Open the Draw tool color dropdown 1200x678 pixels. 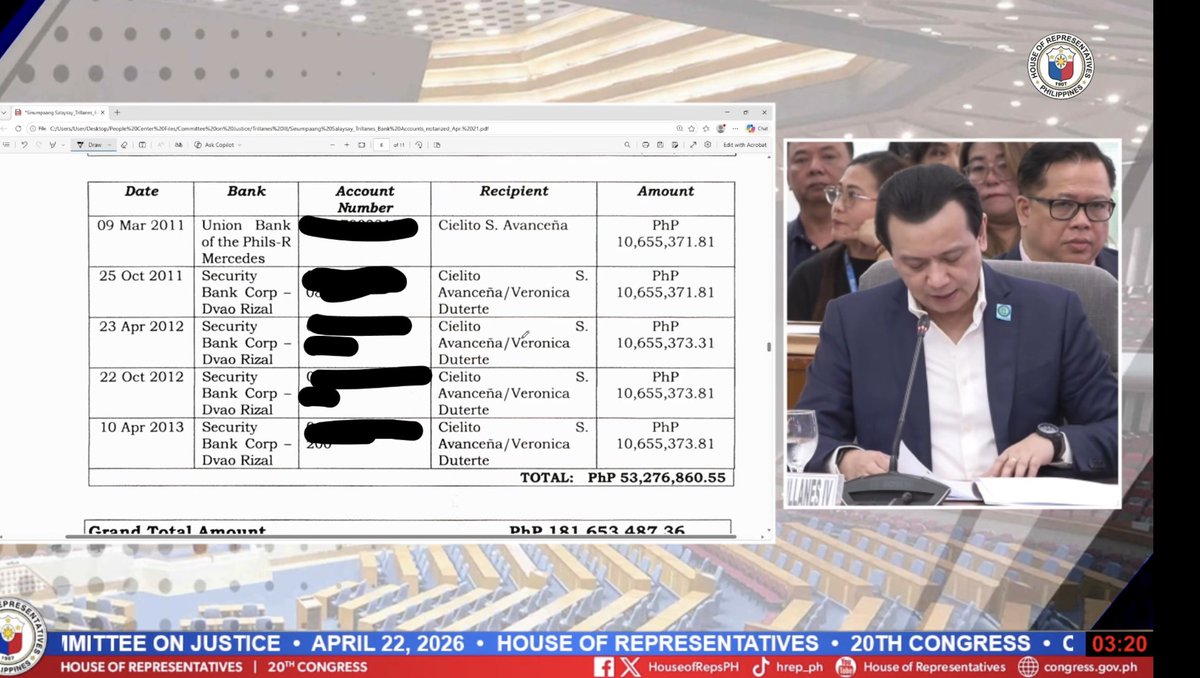coord(108,144)
